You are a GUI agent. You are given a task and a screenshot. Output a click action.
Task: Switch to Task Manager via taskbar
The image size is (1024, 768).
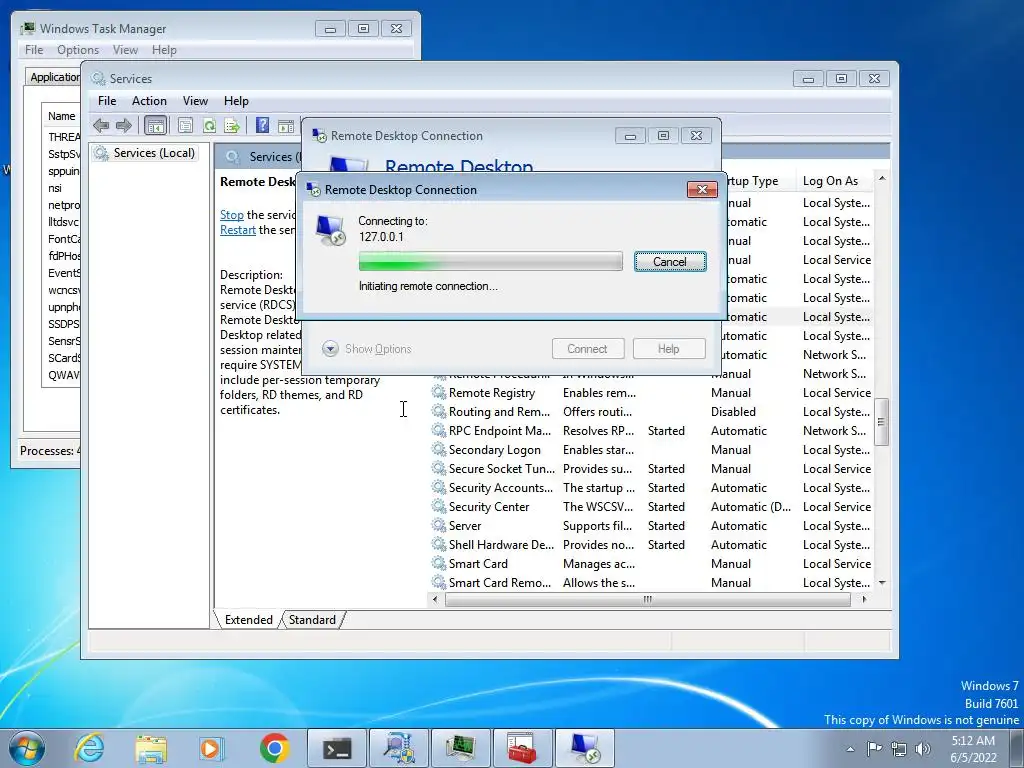(x=460, y=748)
